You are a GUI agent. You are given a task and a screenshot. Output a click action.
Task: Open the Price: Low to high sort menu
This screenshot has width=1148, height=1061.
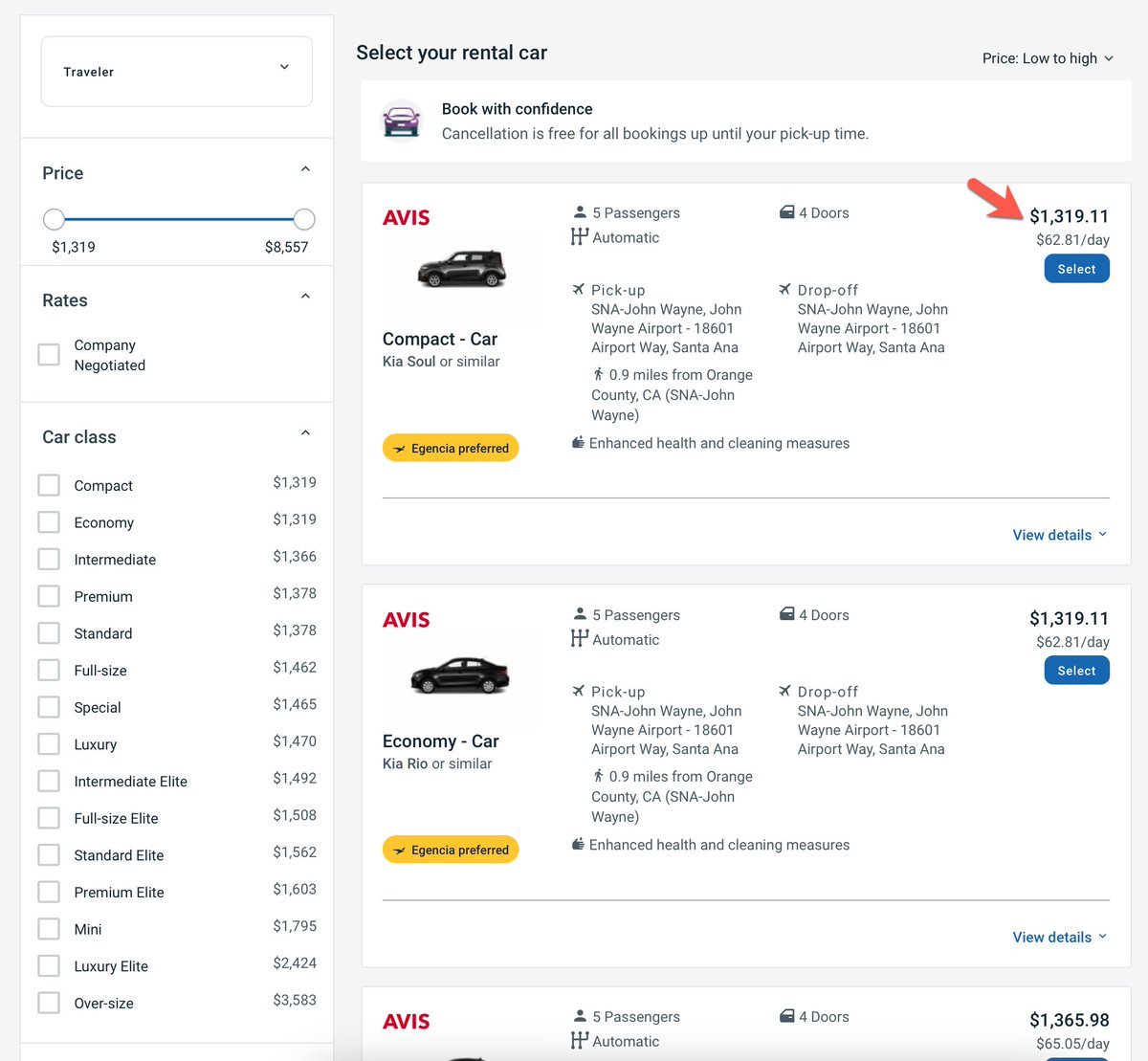click(1048, 58)
